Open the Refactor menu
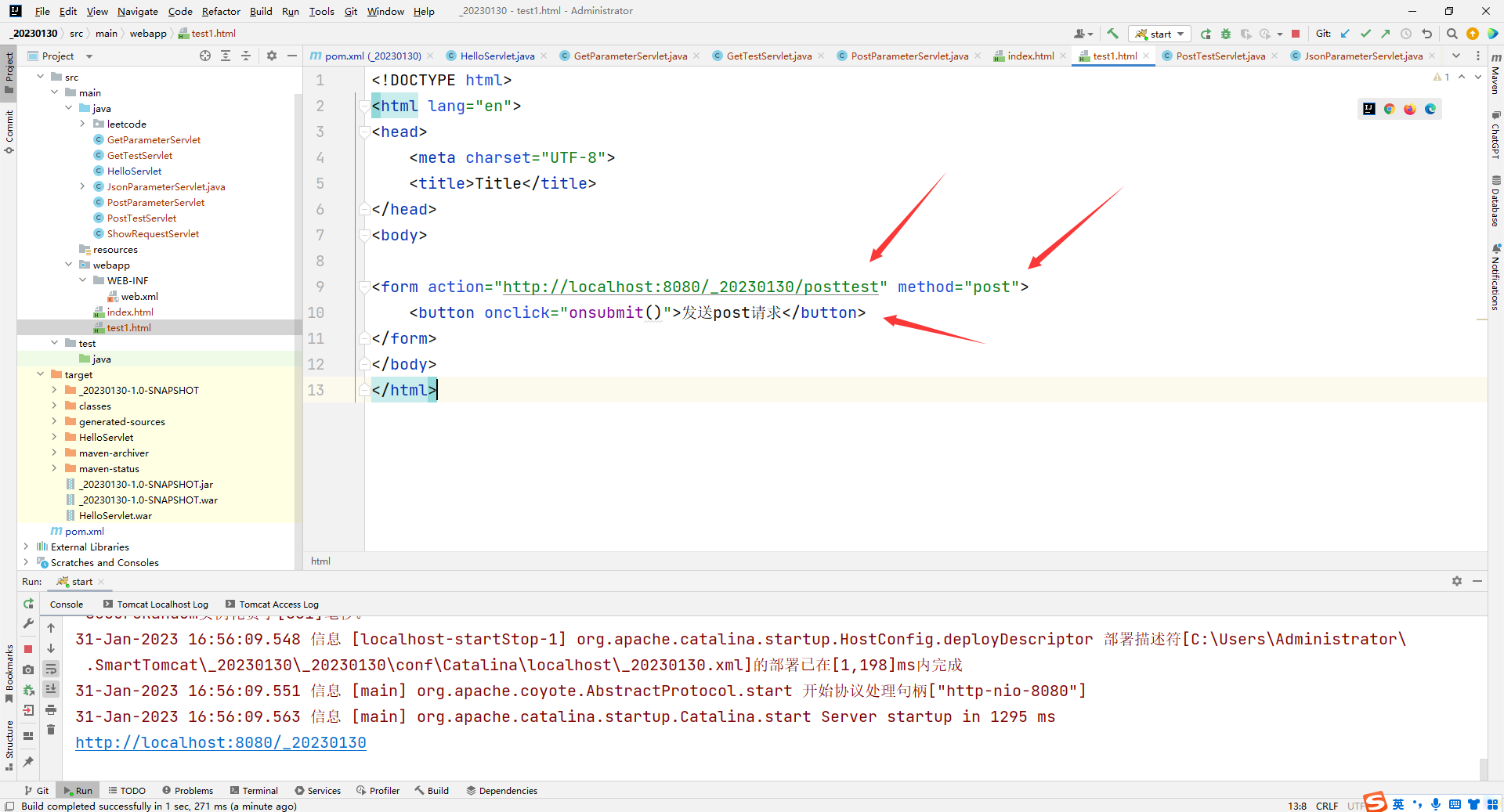 pyautogui.click(x=221, y=11)
